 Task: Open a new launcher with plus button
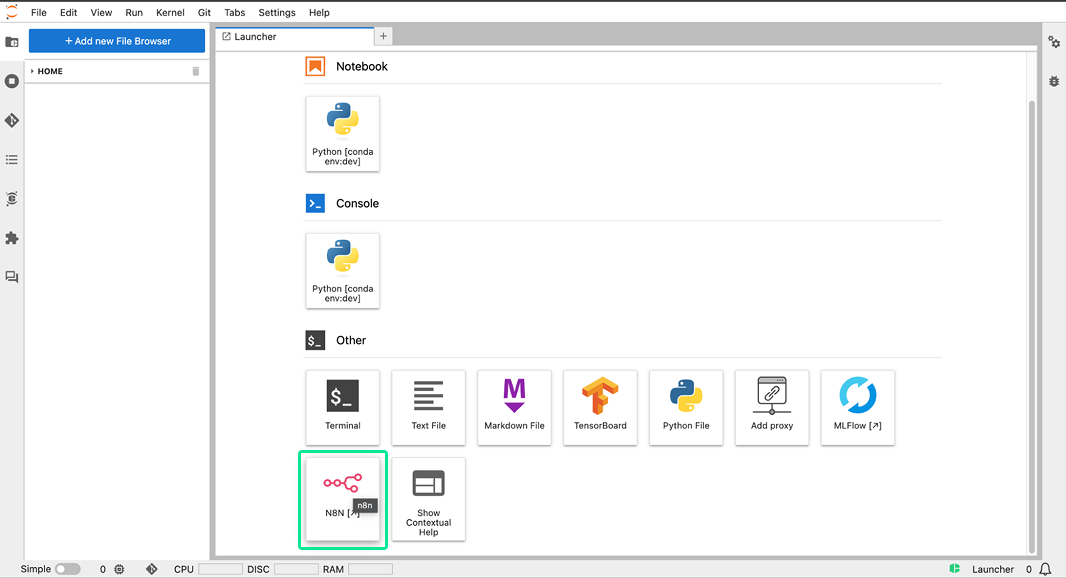click(x=383, y=36)
